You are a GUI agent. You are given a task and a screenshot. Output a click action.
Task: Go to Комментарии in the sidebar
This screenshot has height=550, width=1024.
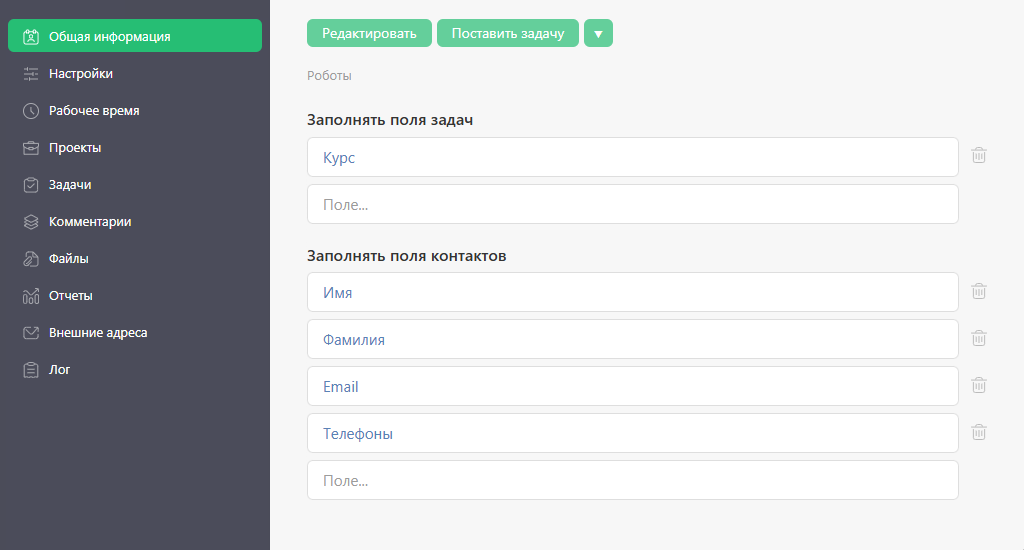(90, 222)
